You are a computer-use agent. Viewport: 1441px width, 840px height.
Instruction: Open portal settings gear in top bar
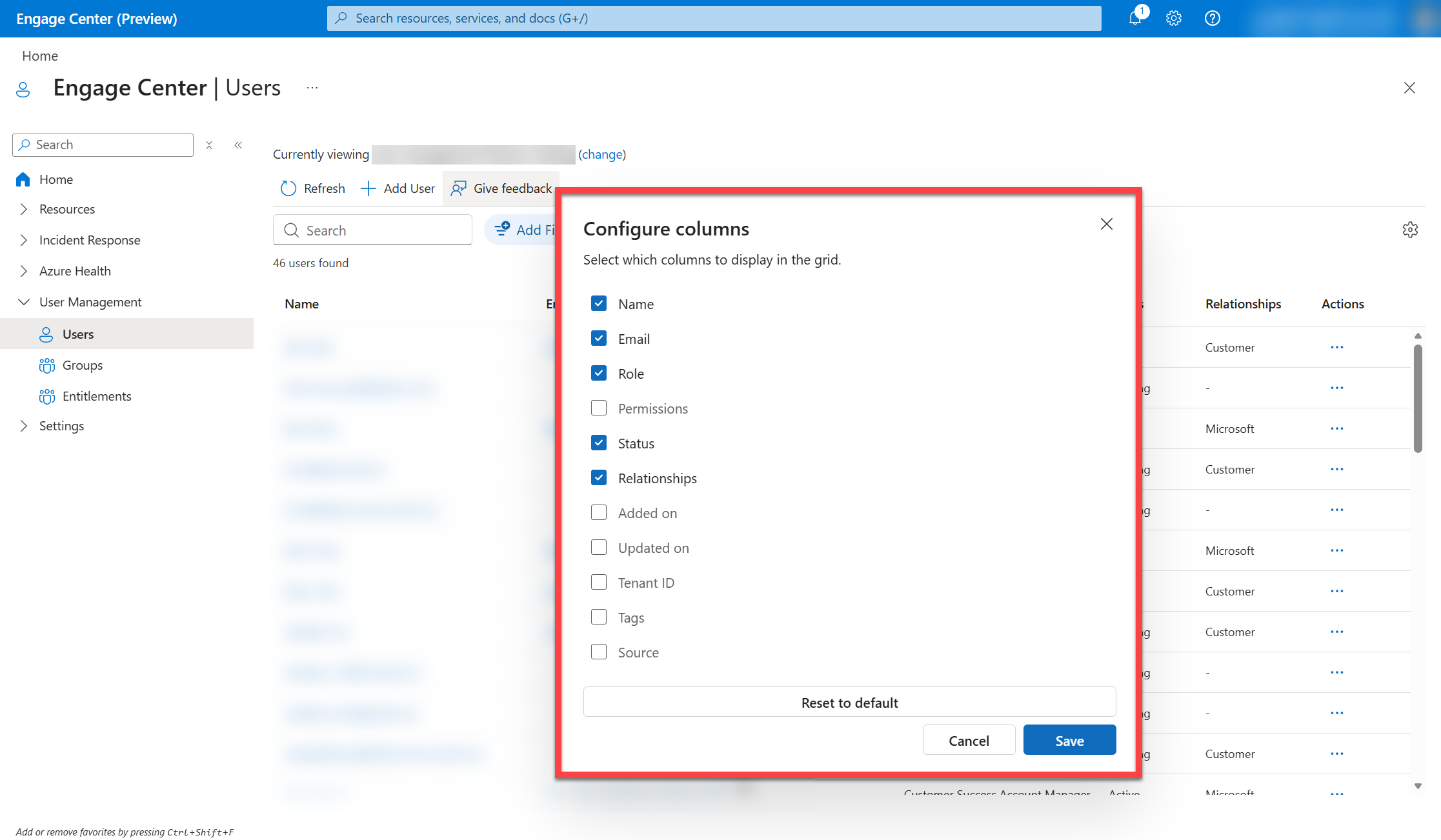1174,18
